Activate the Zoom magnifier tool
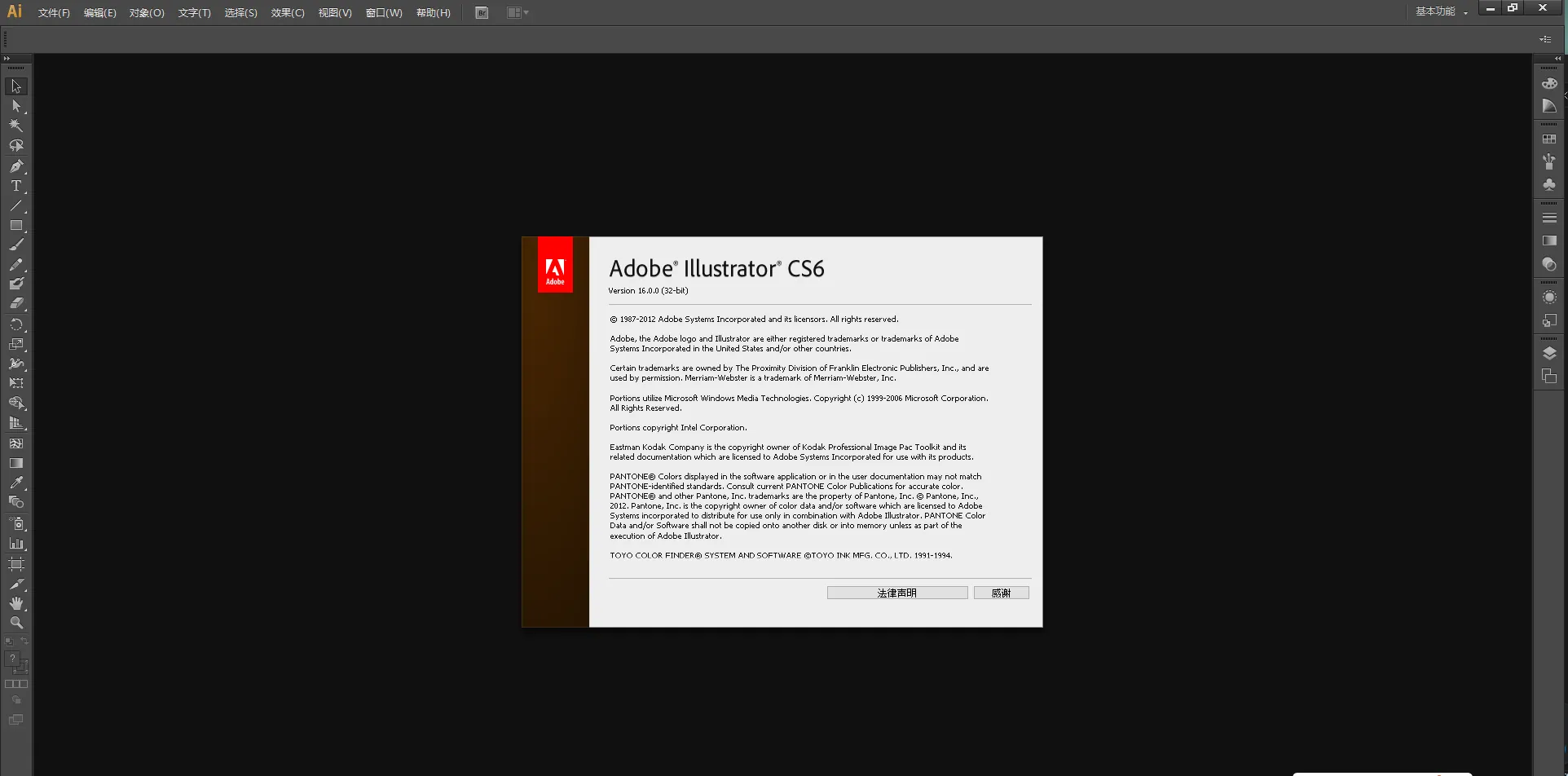The width and height of the screenshot is (1568, 776). tap(16, 623)
